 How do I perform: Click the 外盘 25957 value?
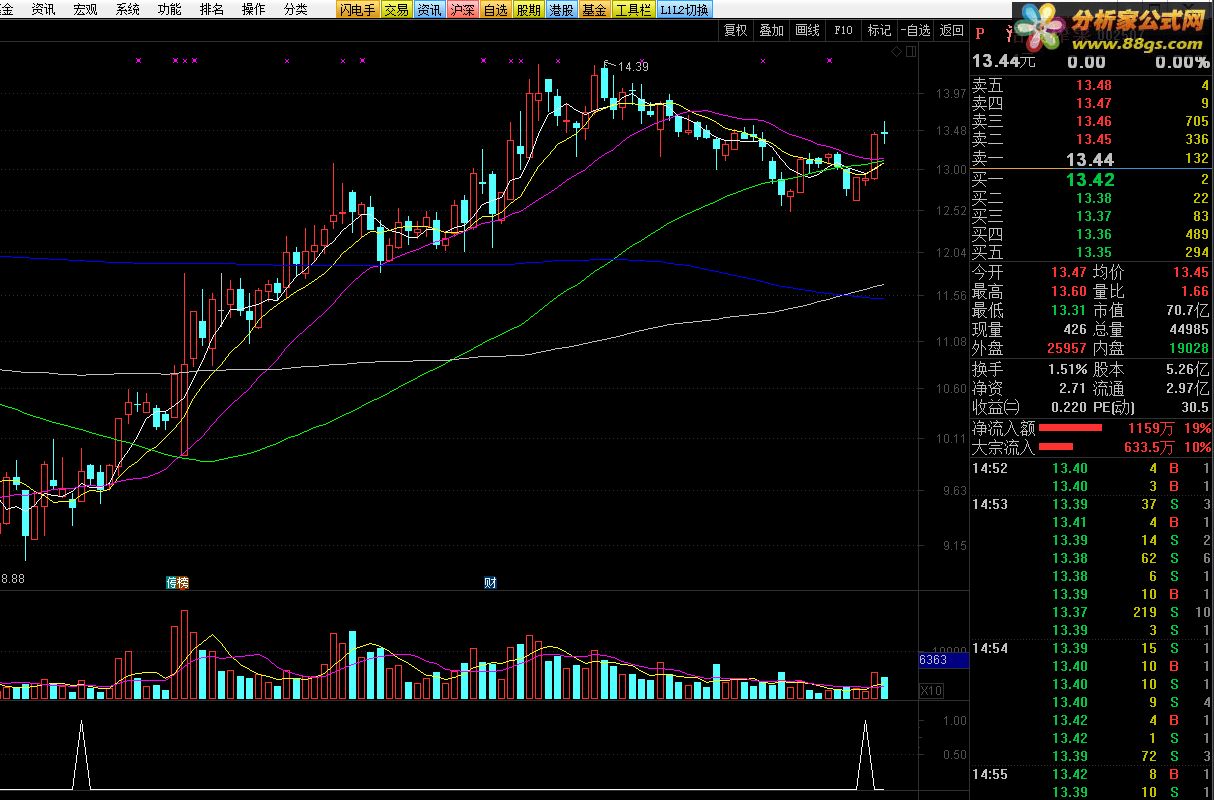(x=1065, y=349)
